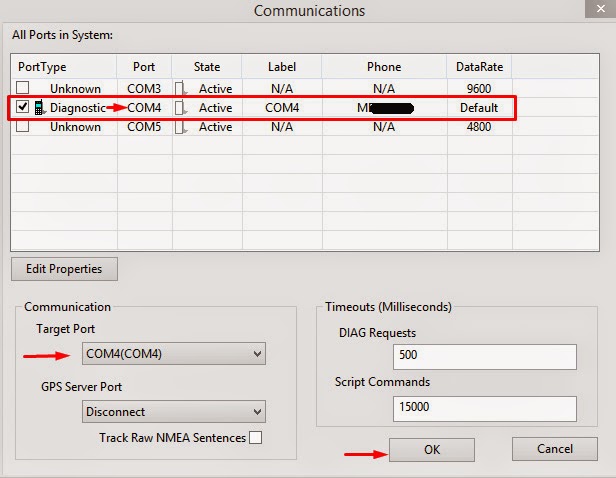Click the 4800 data rate cell

[479, 127]
